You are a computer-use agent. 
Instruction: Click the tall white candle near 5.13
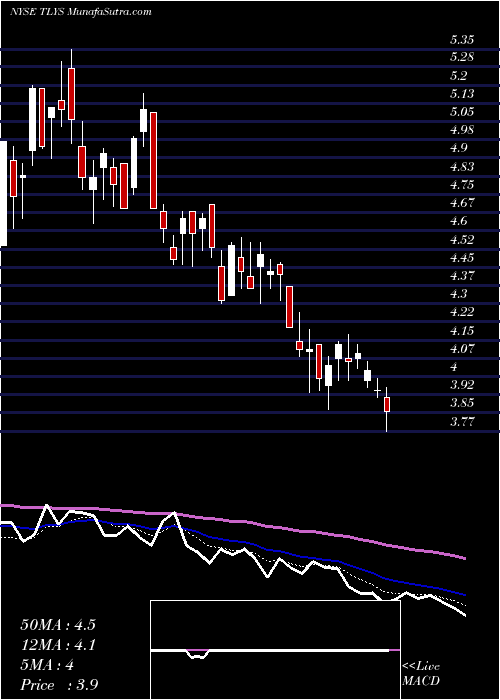point(33,120)
